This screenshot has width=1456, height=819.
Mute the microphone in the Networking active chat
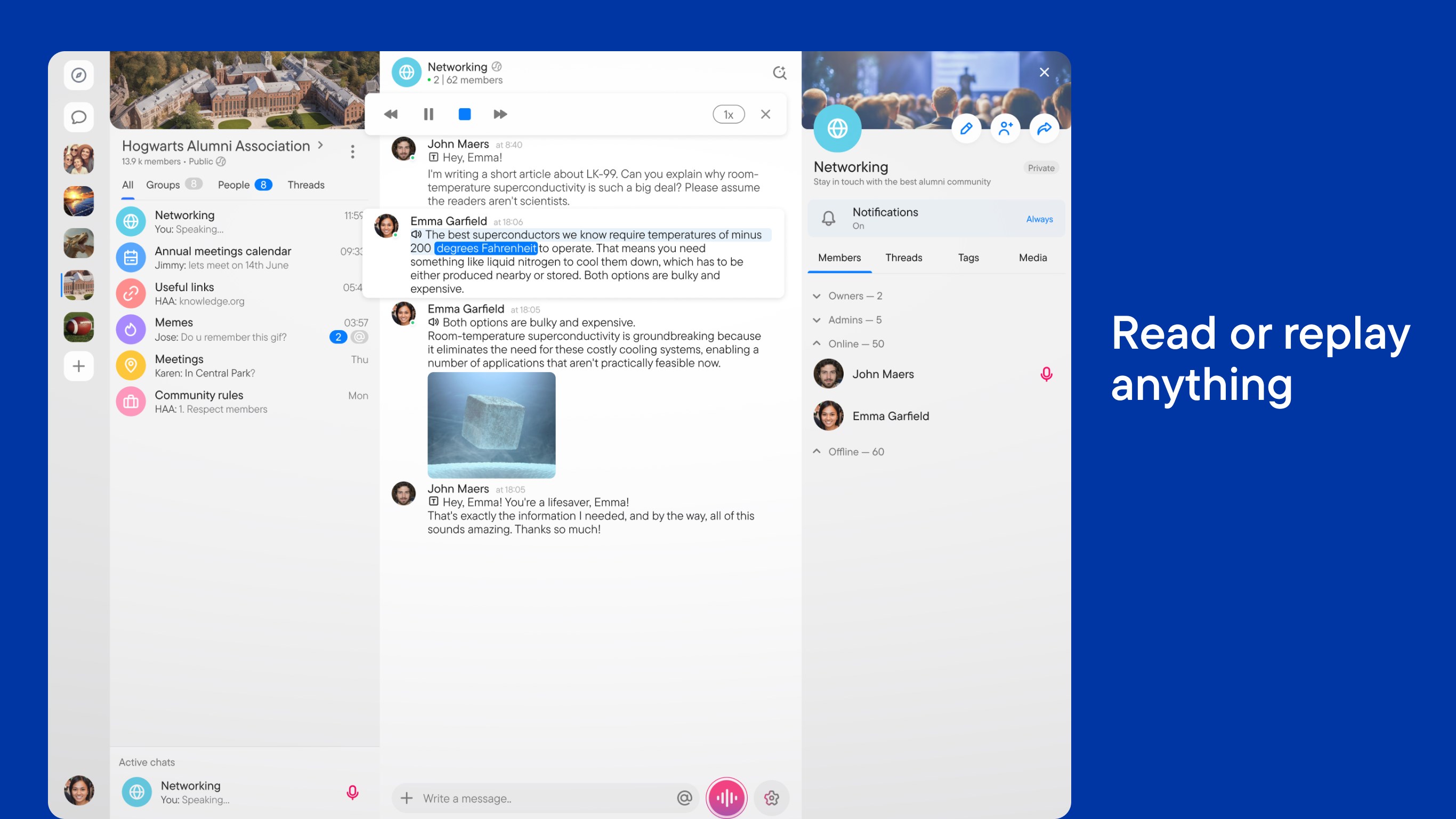click(353, 792)
